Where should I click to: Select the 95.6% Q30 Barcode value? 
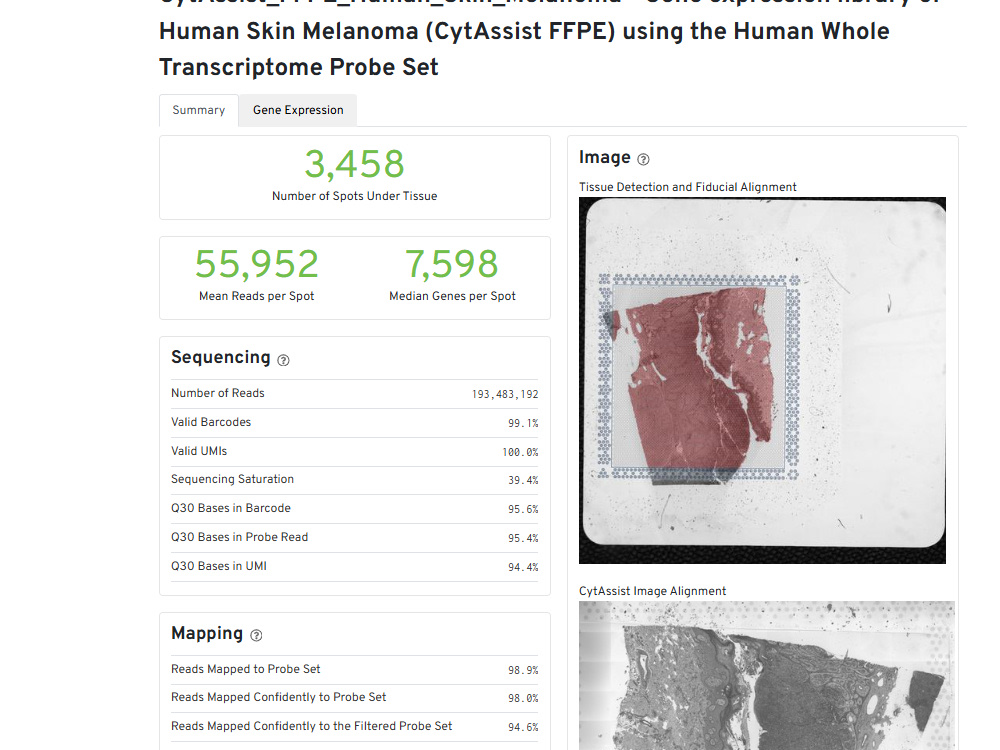click(x=523, y=509)
